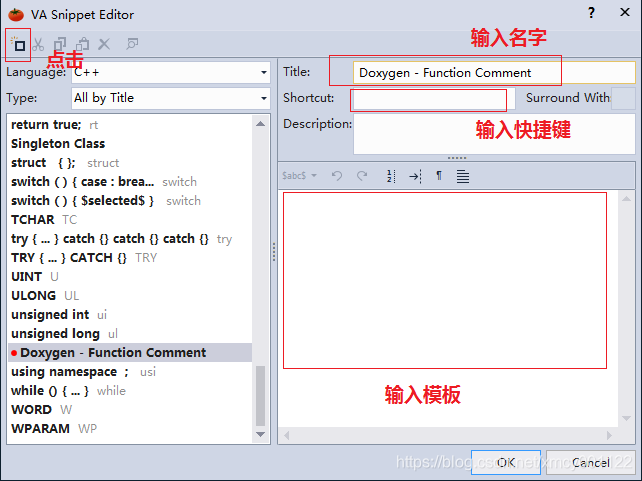Select 'while () { ... }' snippet
642x481 pixels.
tap(130, 391)
